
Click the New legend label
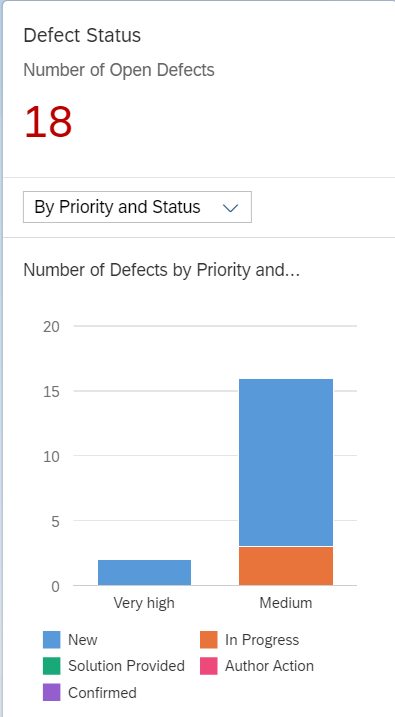click(x=83, y=640)
